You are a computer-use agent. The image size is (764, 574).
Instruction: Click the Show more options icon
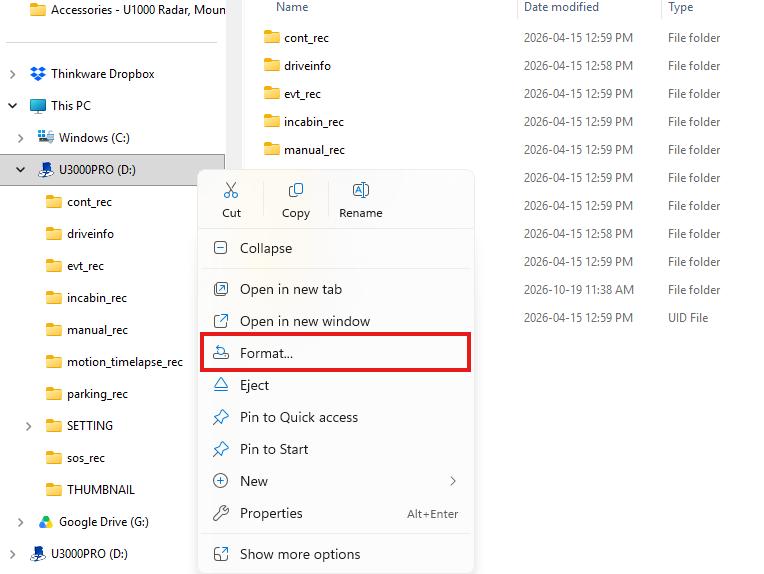point(221,554)
